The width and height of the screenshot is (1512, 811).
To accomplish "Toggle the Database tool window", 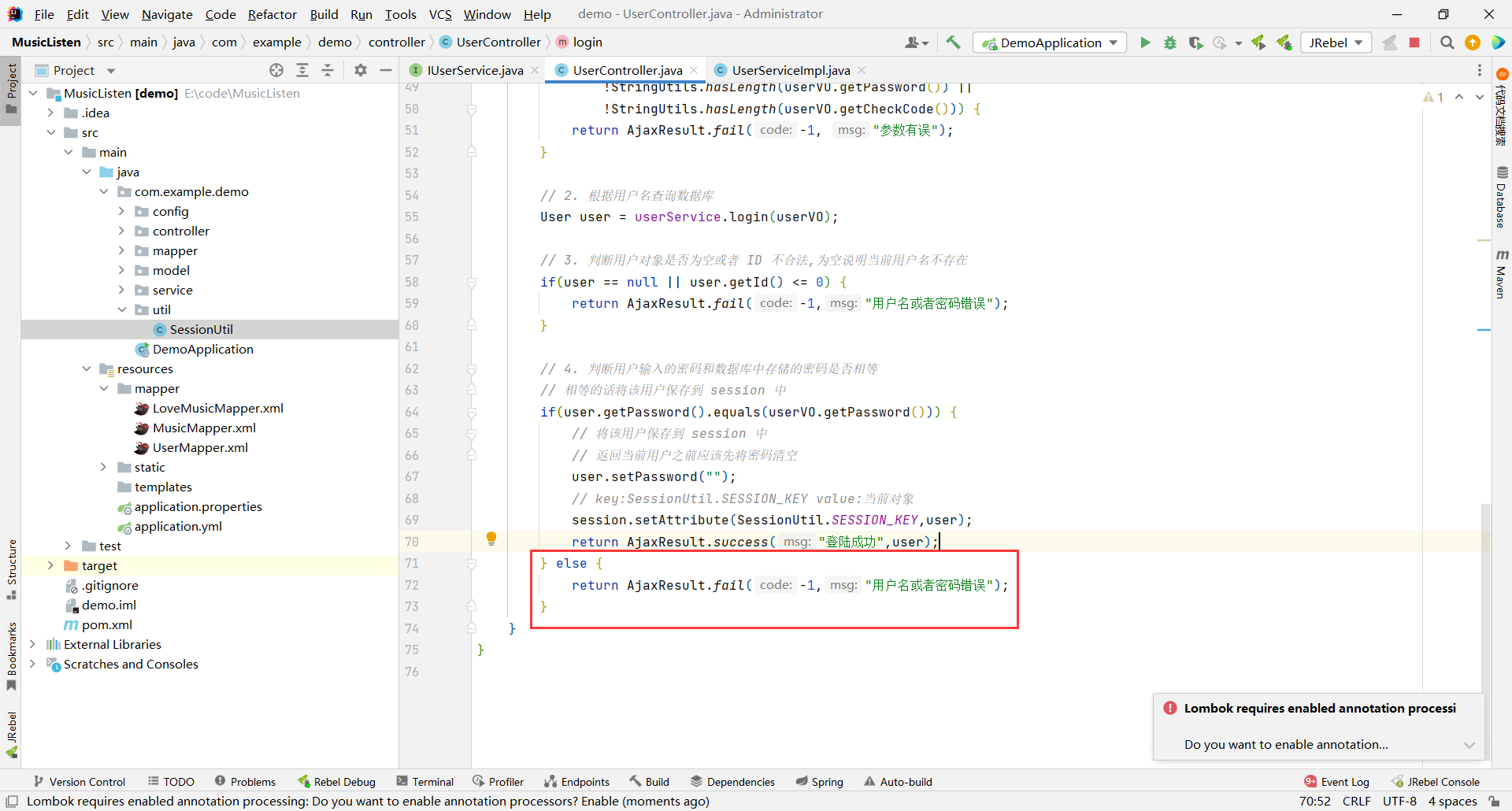I will [1502, 198].
